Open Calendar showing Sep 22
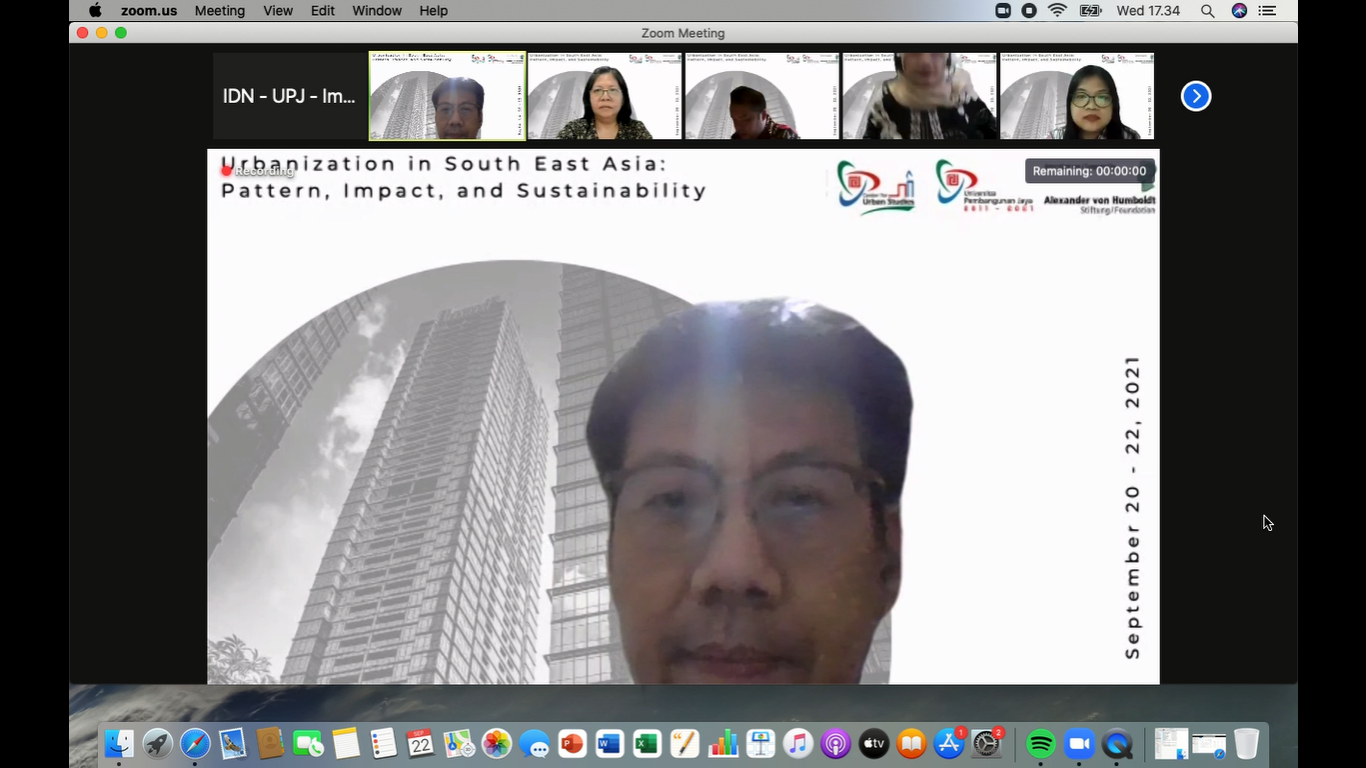The width and height of the screenshot is (1366, 768). pyautogui.click(x=421, y=743)
